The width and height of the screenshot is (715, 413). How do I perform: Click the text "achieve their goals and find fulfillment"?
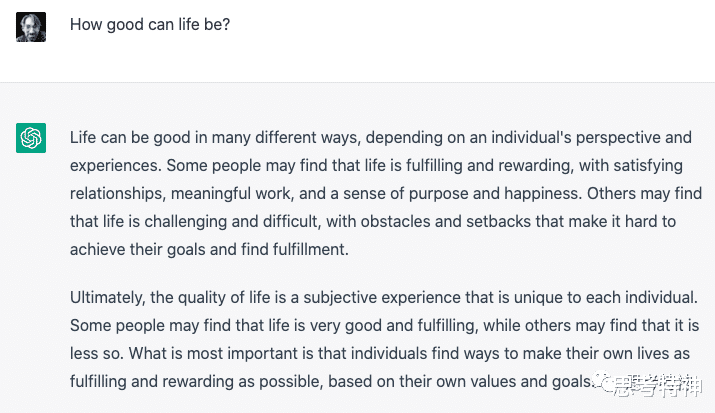click(209, 249)
